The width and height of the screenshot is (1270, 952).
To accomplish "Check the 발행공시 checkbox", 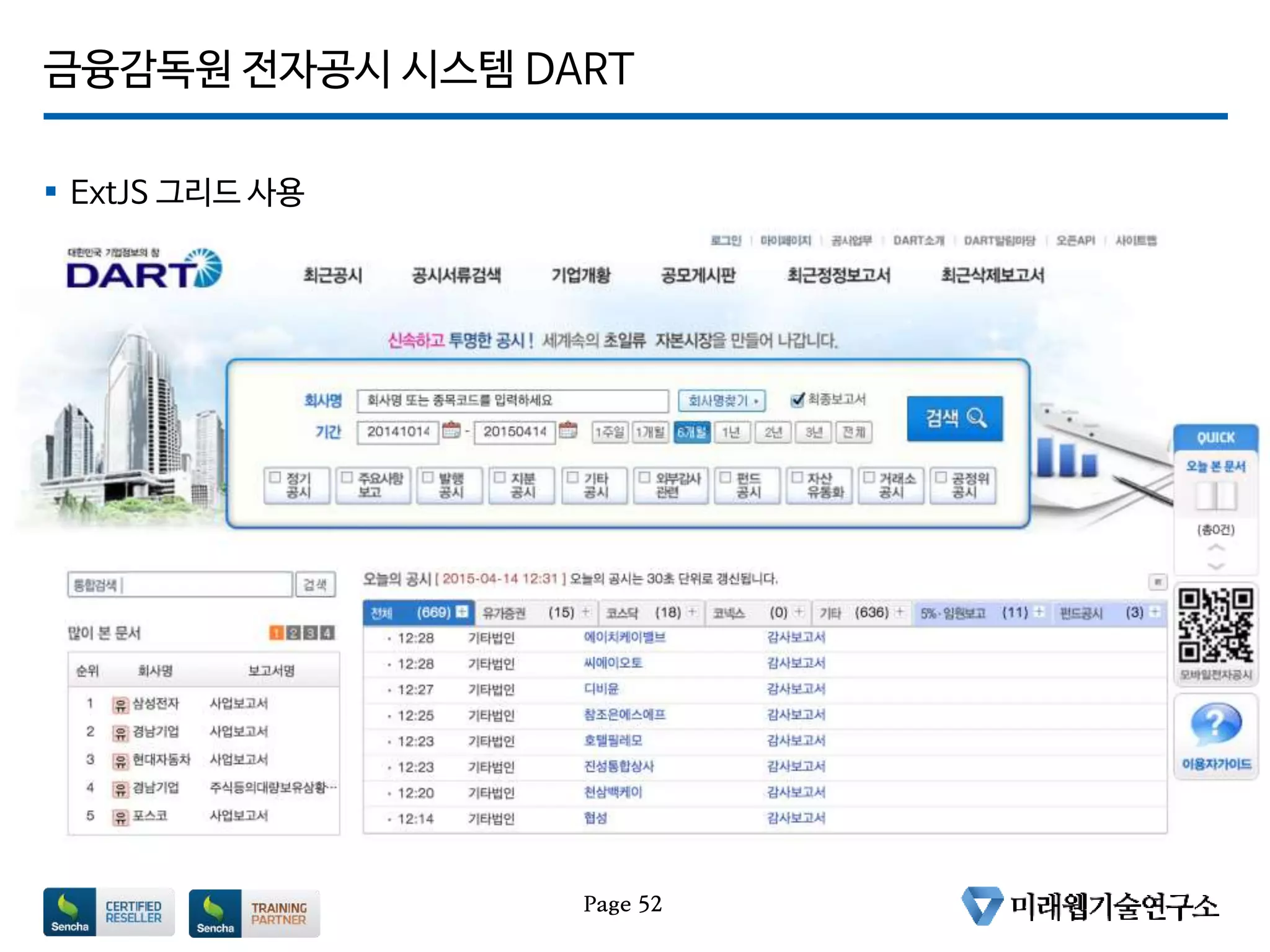I will pos(428,477).
